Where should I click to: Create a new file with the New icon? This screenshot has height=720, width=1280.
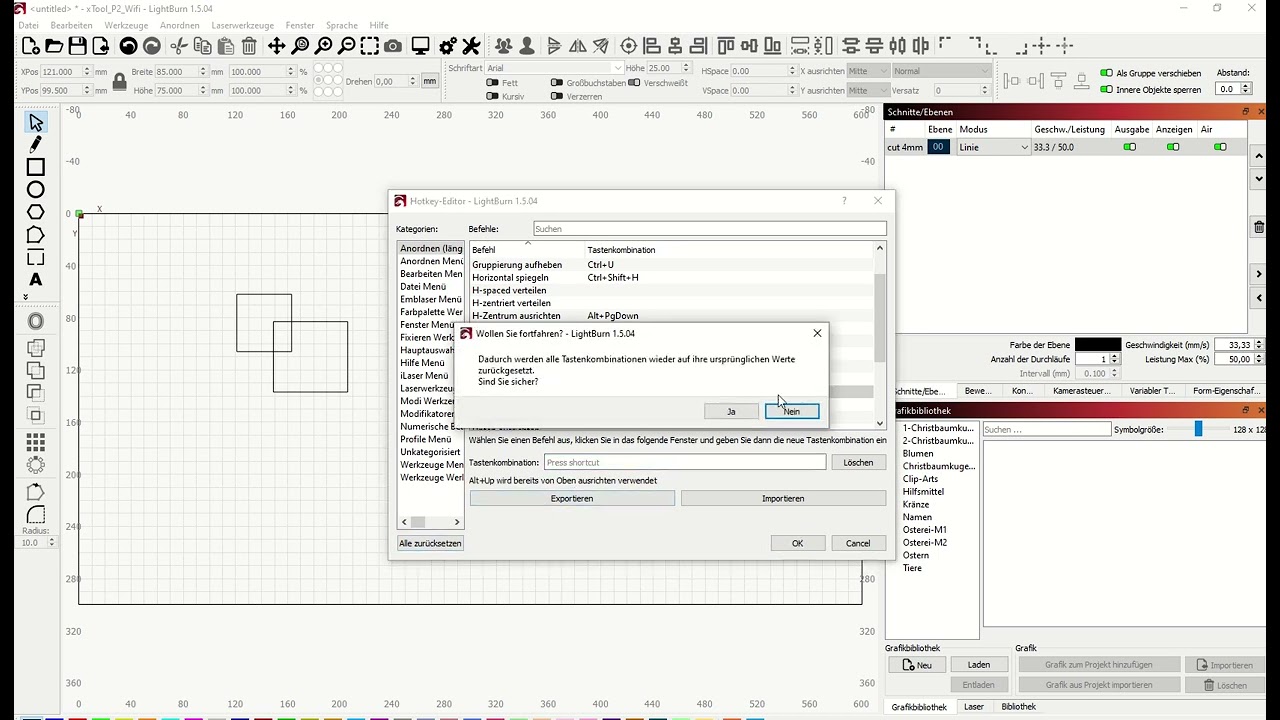tap(31, 46)
